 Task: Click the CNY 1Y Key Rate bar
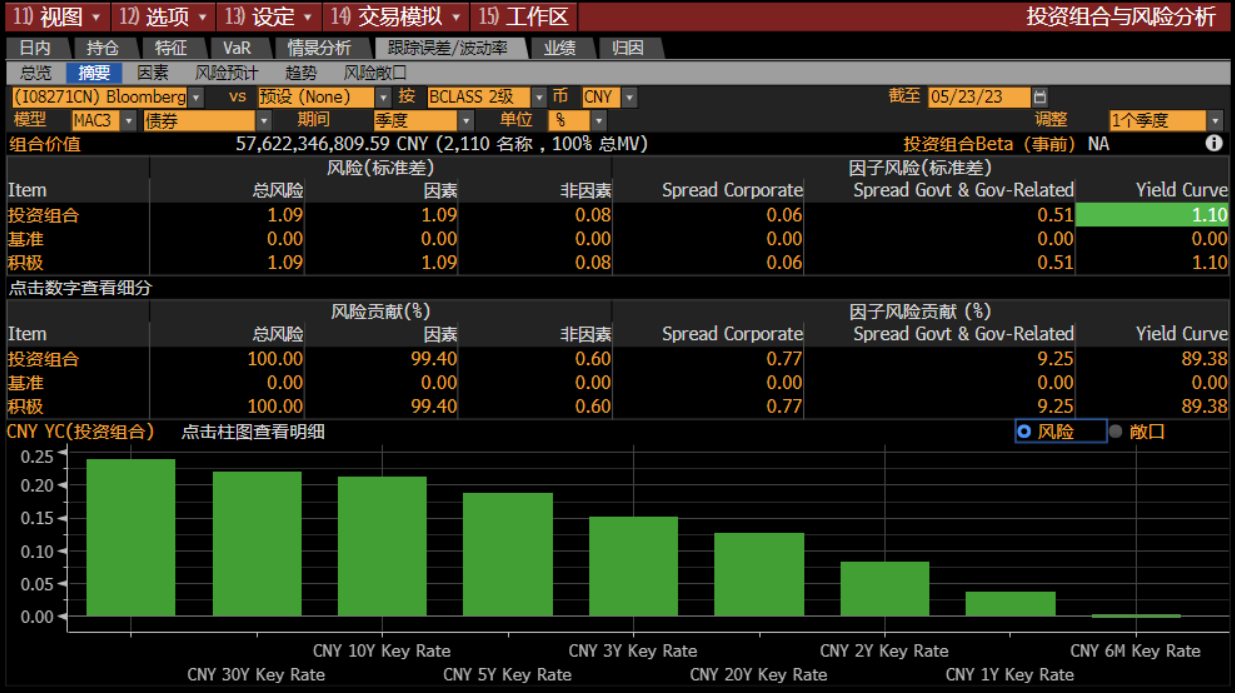[x=1010, y=604]
